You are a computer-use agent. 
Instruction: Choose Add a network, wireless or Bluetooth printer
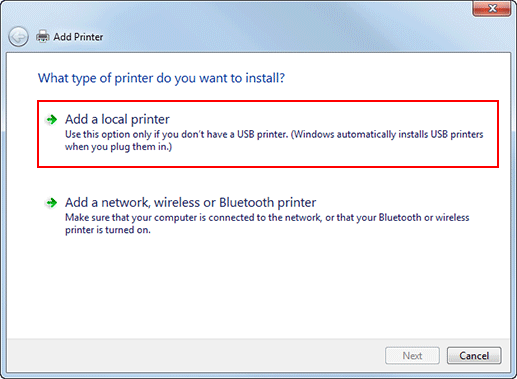190,202
